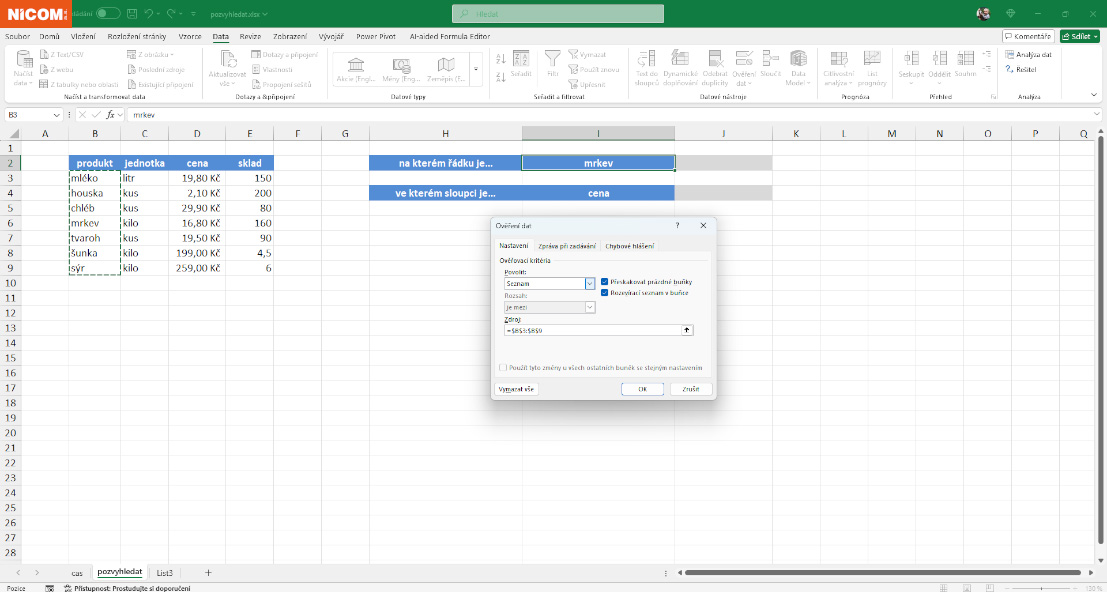The height and width of the screenshot is (594, 1107).
Task: Click the Vymazat vše button
Action: coord(516,389)
